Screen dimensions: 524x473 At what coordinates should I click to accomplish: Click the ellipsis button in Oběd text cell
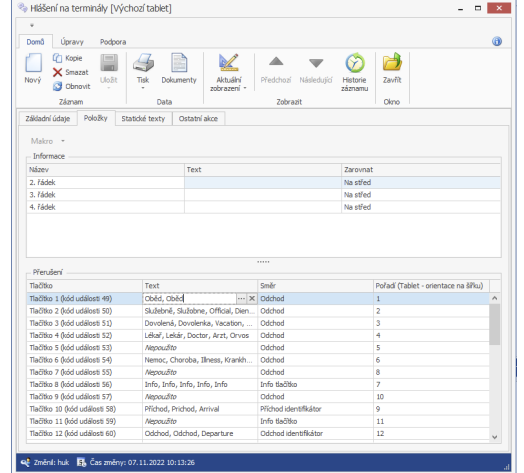241,298
